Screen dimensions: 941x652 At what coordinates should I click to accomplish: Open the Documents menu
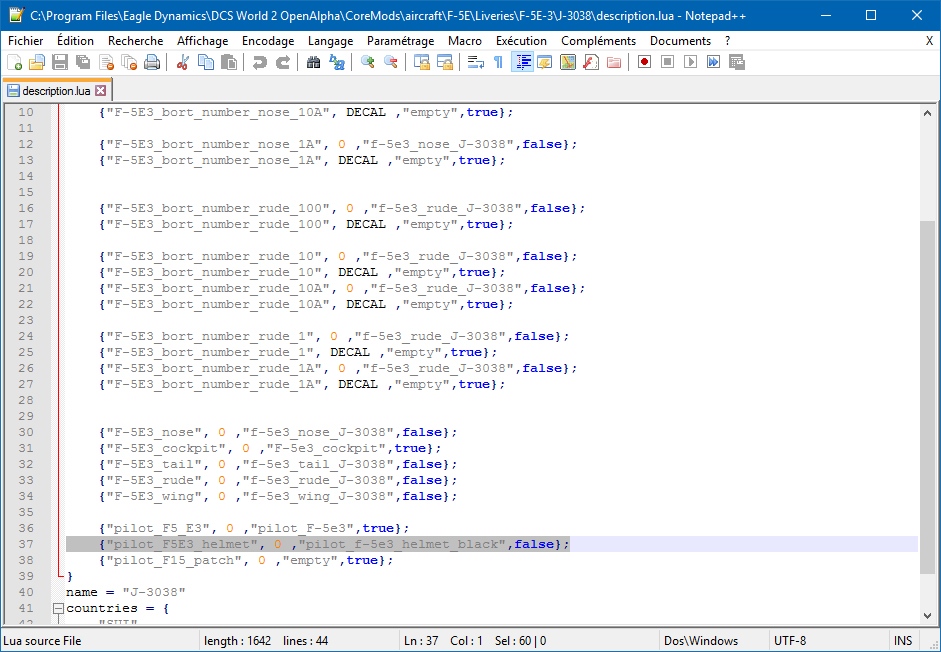click(681, 41)
